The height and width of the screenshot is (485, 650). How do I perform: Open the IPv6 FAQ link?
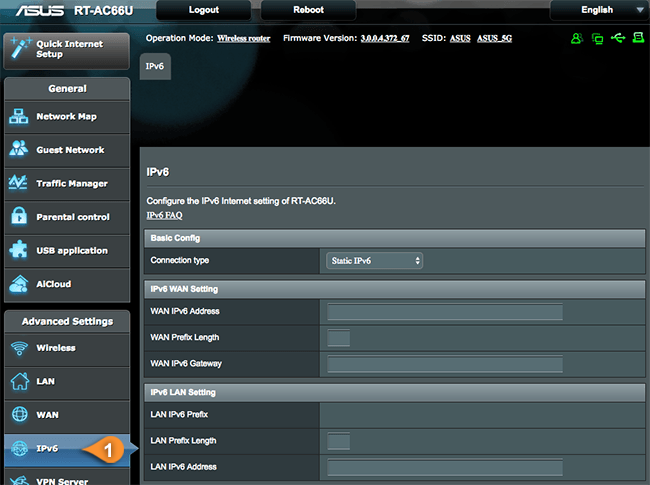click(167, 215)
